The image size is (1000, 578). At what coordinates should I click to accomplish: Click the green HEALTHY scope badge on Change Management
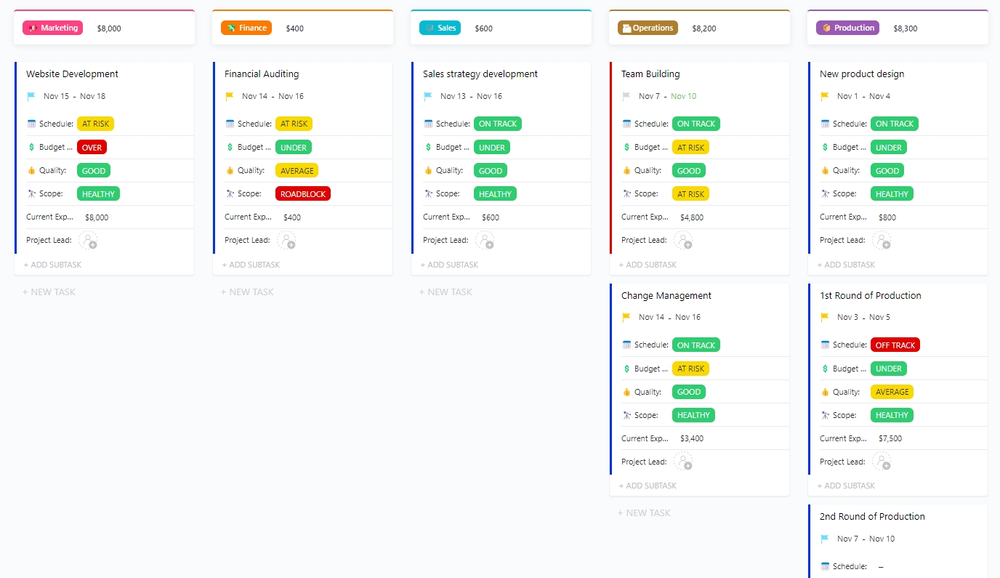point(693,414)
